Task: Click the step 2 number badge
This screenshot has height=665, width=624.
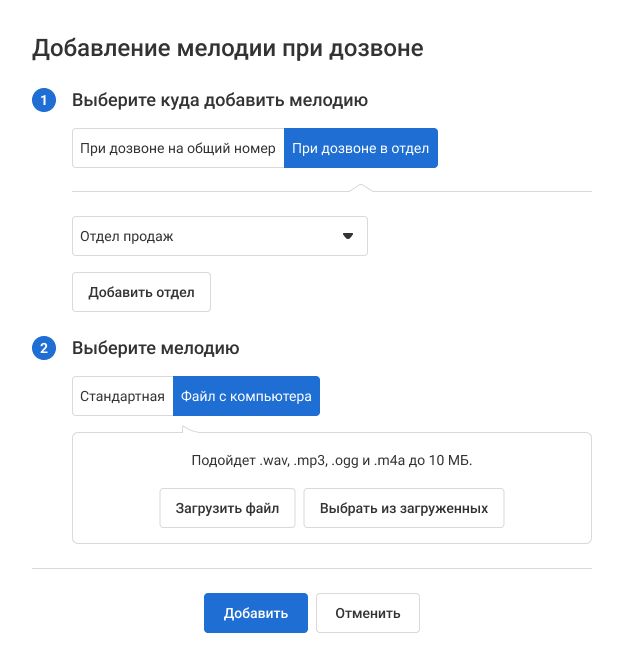Action: click(44, 349)
